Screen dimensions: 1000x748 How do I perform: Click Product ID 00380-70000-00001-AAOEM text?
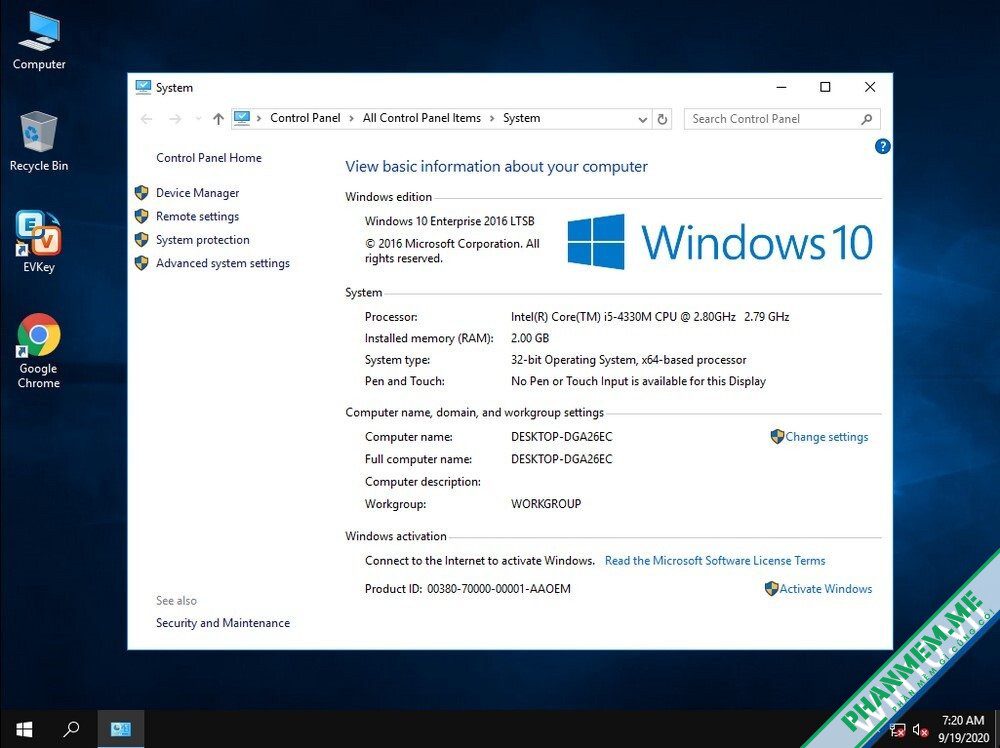coord(467,589)
